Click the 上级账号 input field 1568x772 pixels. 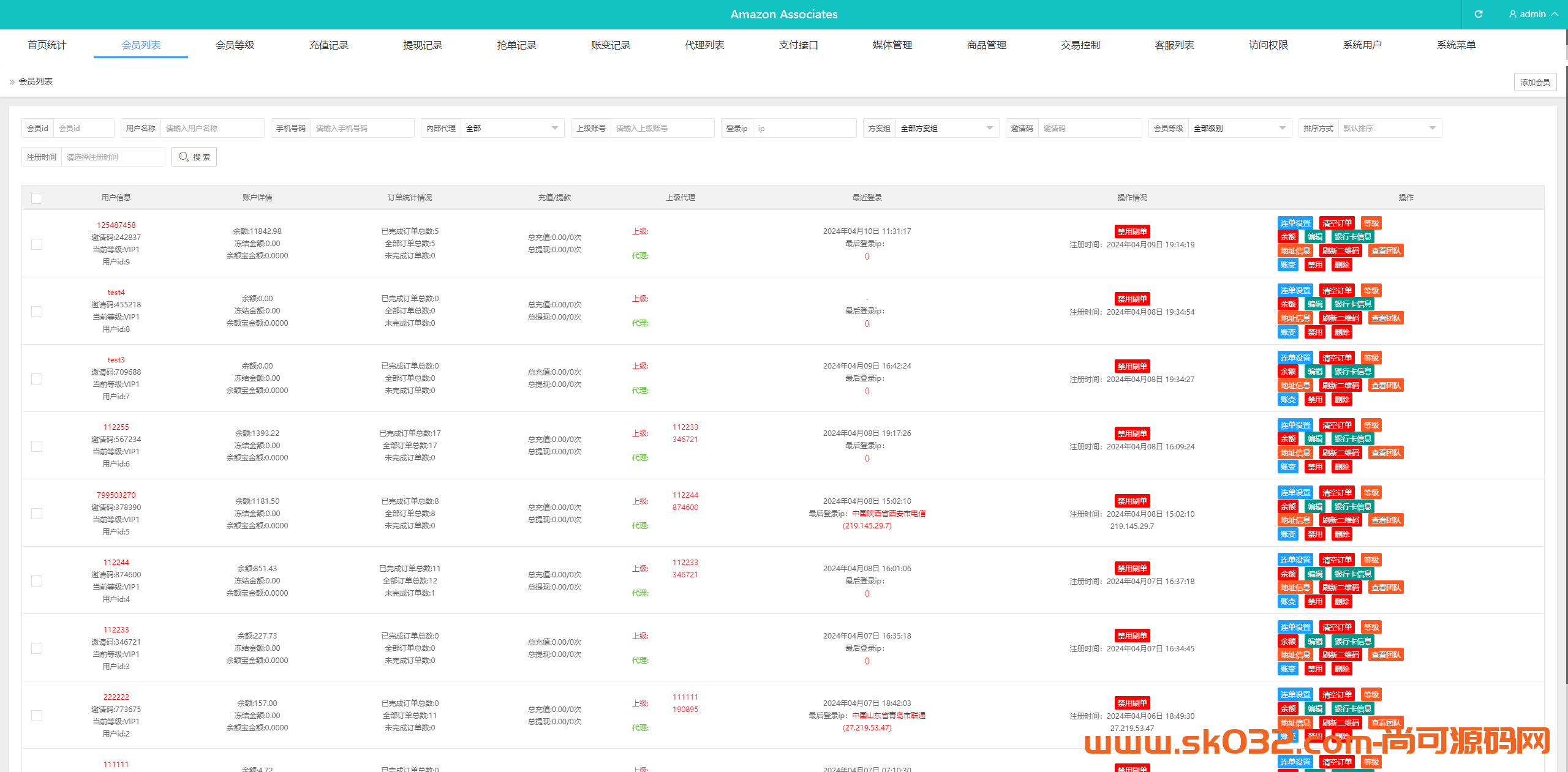coord(662,128)
